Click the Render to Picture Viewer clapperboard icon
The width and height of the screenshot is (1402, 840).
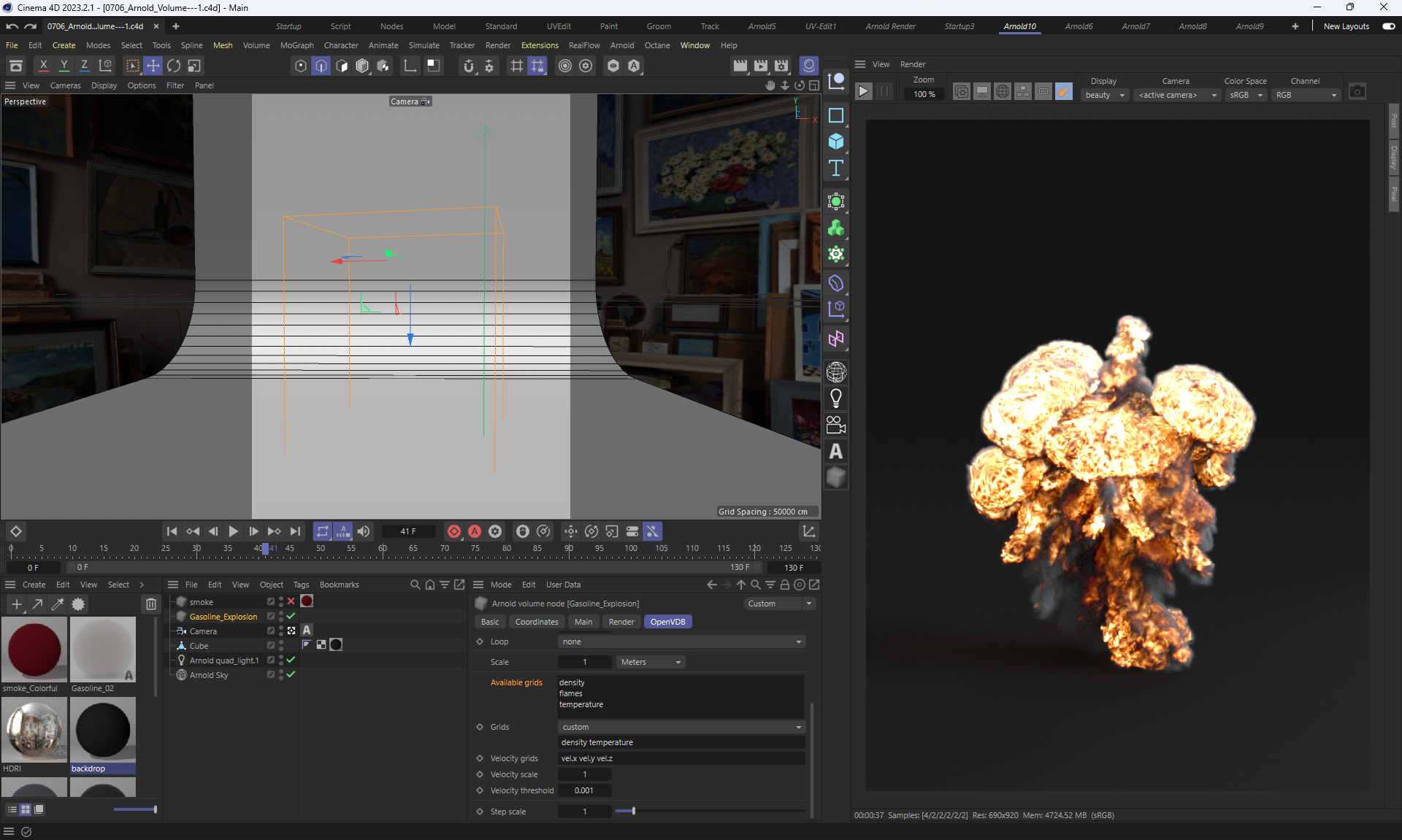[761, 66]
